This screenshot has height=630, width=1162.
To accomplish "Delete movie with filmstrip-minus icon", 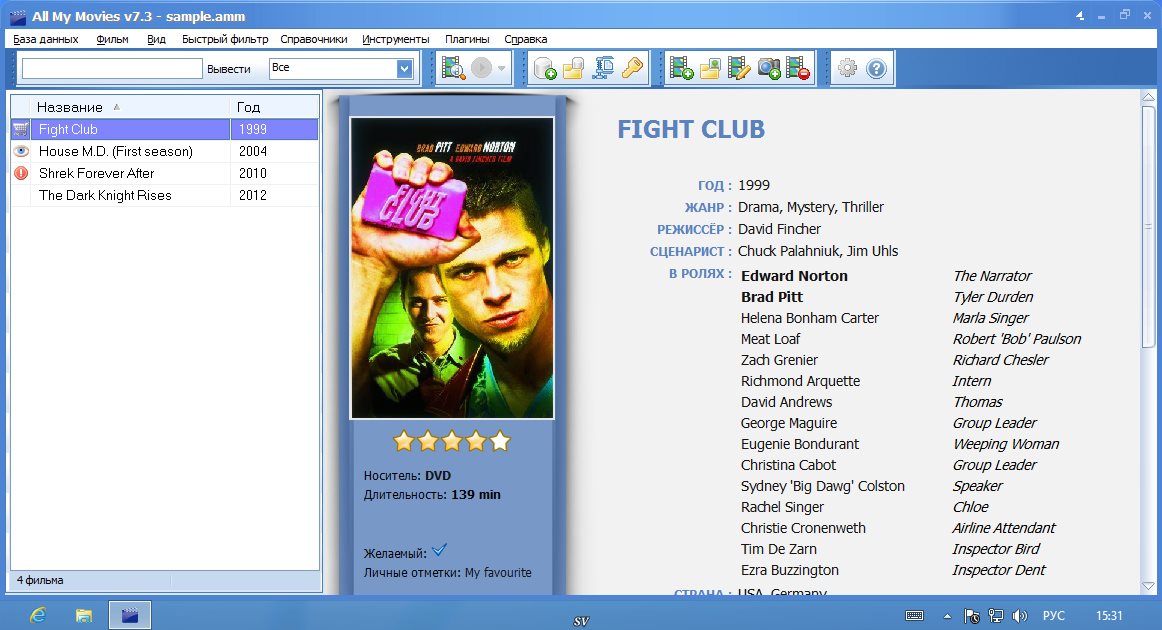I will tap(797, 68).
